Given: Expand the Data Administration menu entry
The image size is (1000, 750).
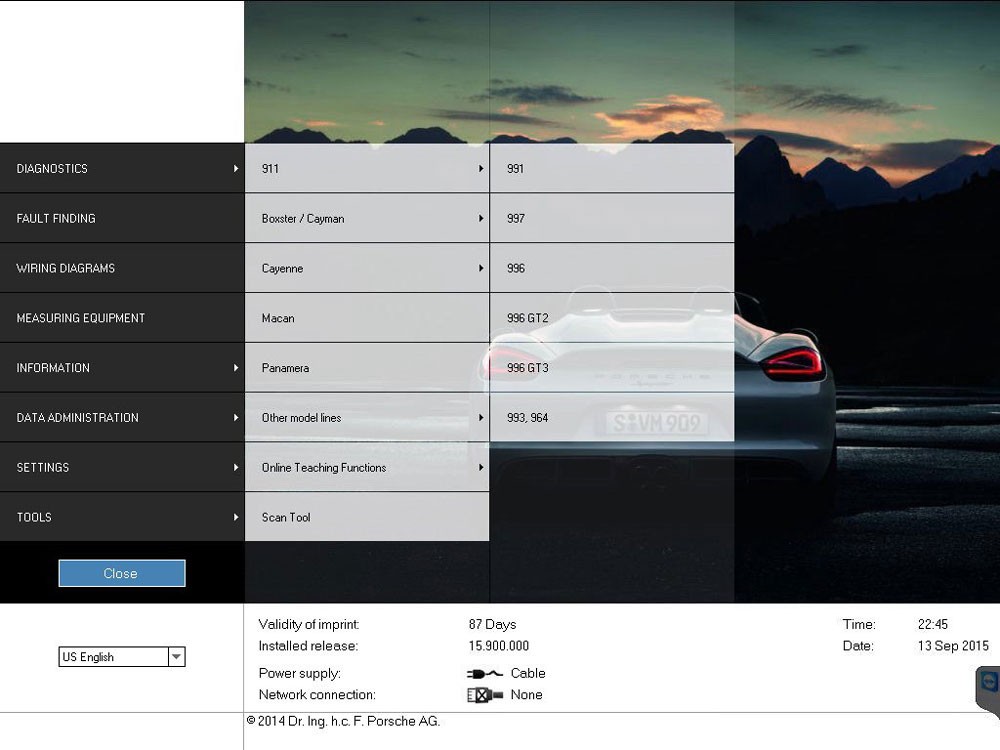Looking at the screenshot, I should [122, 418].
